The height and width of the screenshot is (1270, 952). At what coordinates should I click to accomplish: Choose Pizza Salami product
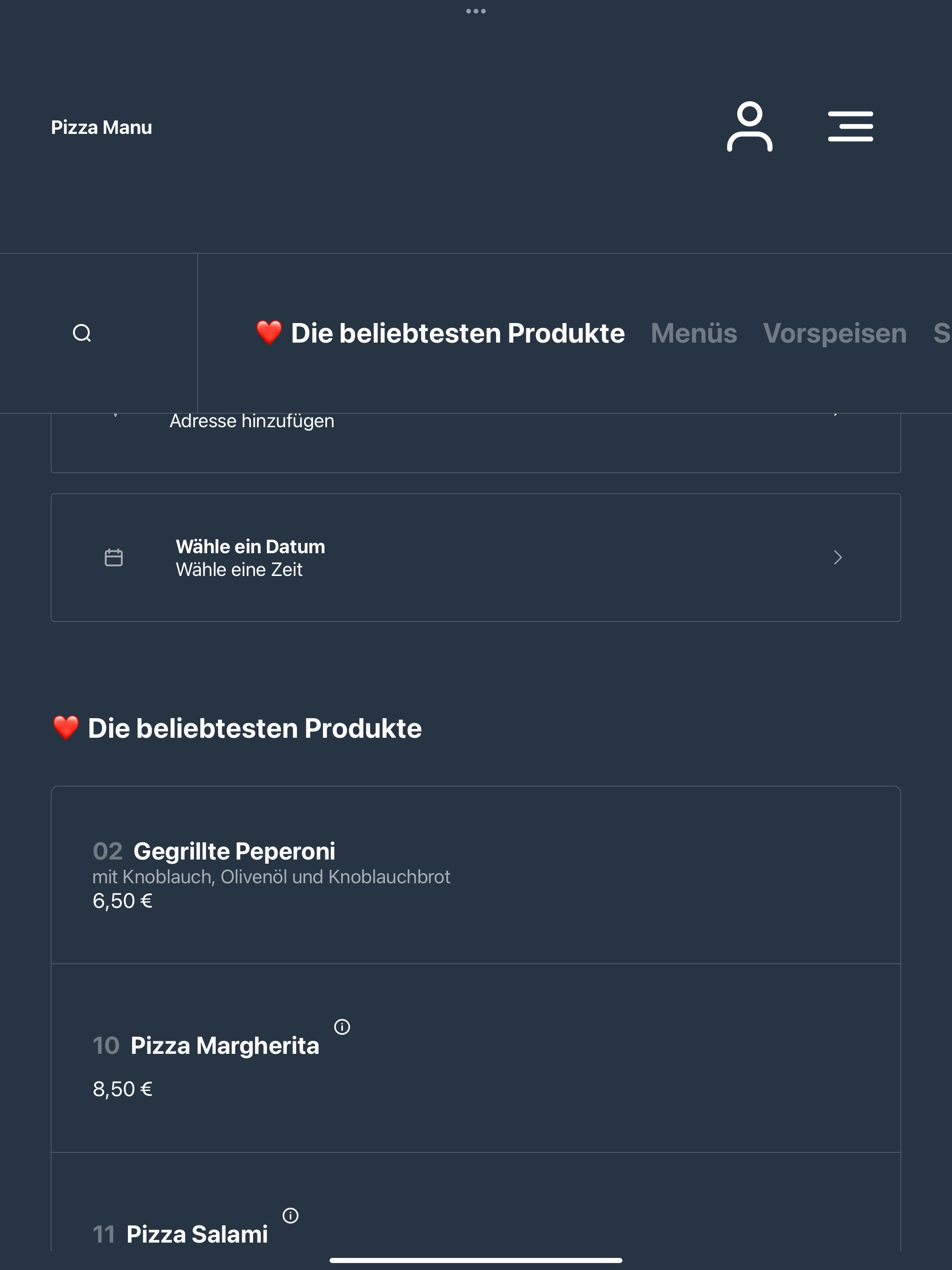[x=476, y=1203]
